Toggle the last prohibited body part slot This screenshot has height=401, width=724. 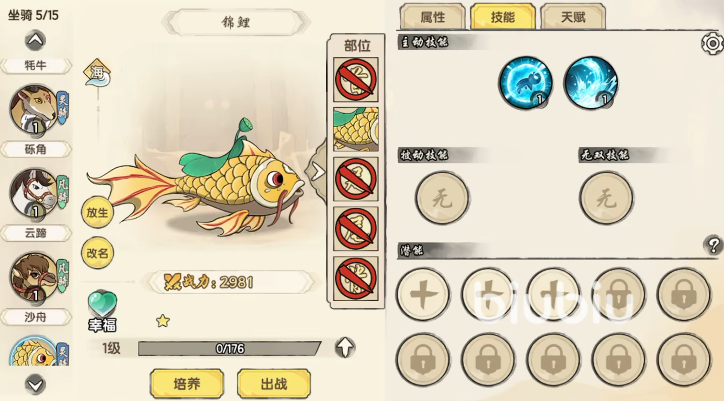[x=356, y=279]
